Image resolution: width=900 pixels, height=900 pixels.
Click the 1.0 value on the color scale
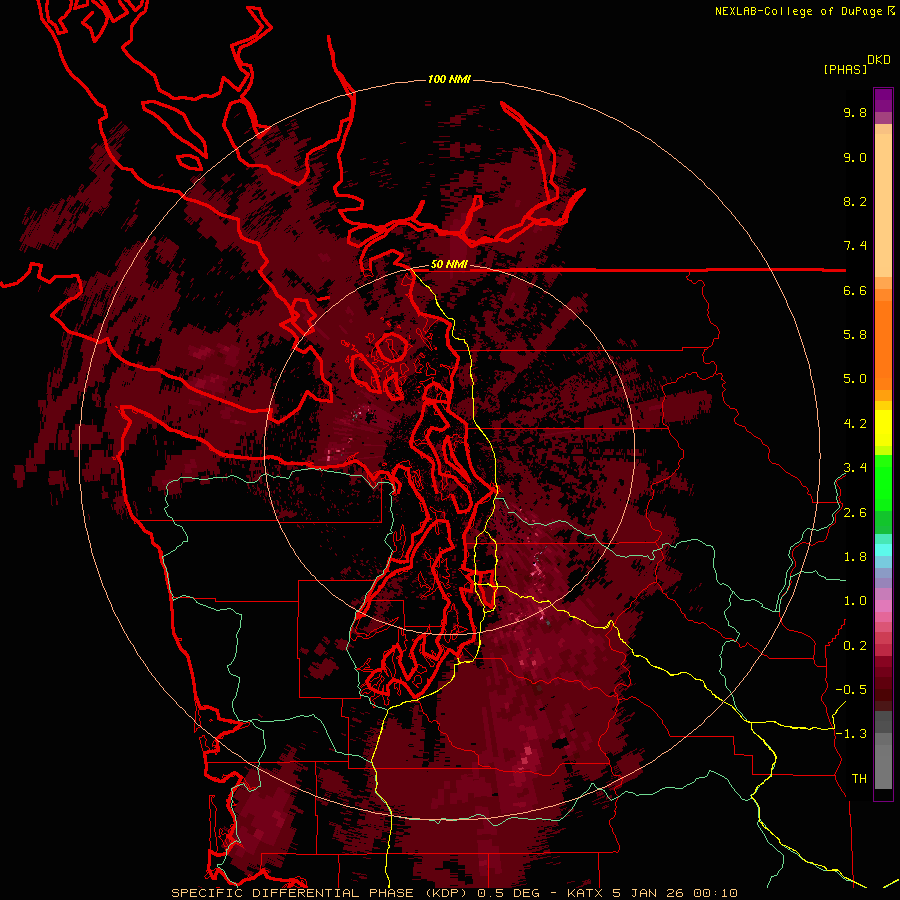(855, 601)
